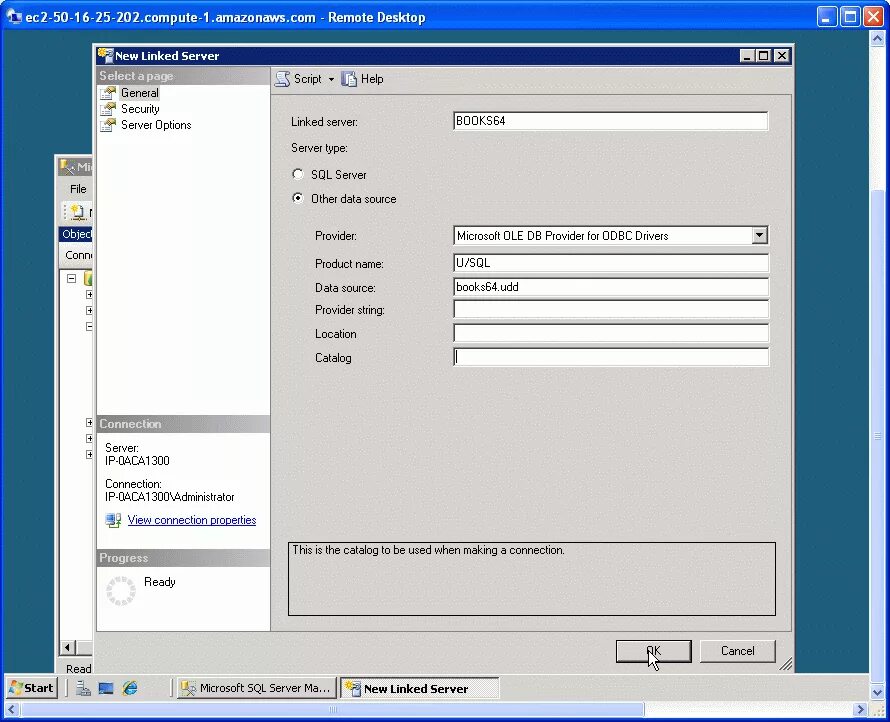
Task: Click the Show Desktop quick launch icon
Action: click(x=106, y=688)
